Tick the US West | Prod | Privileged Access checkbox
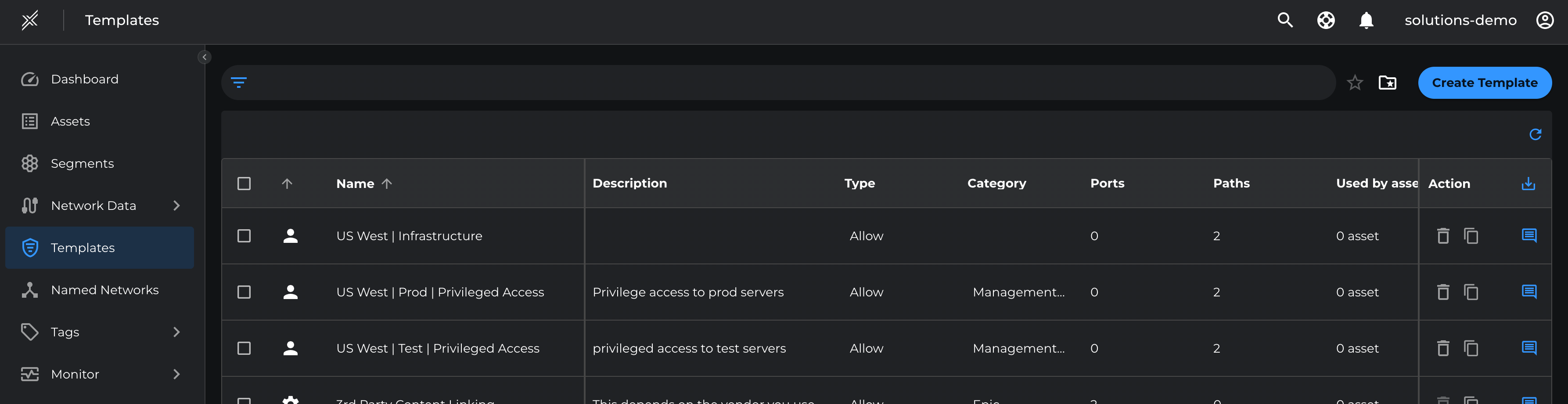The width and height of the screenshot is (1568, 404). tap(244, 292)
